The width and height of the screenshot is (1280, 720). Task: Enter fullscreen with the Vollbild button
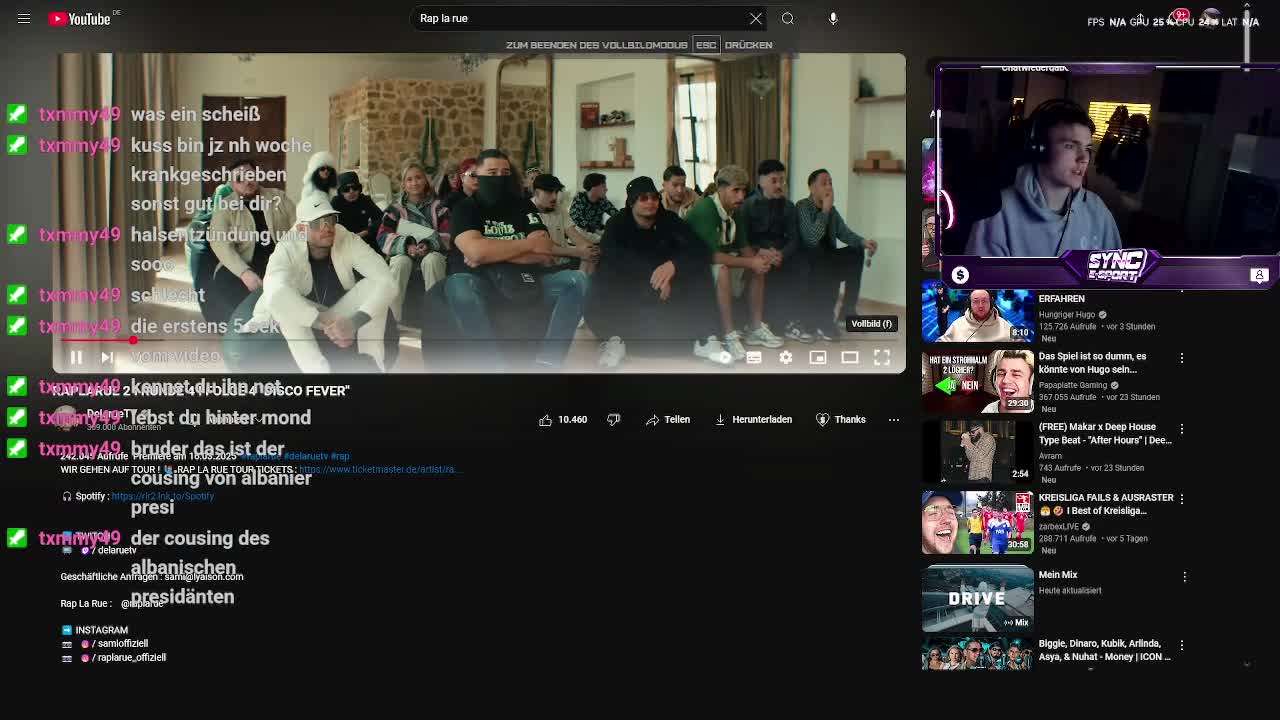point(882,357)
